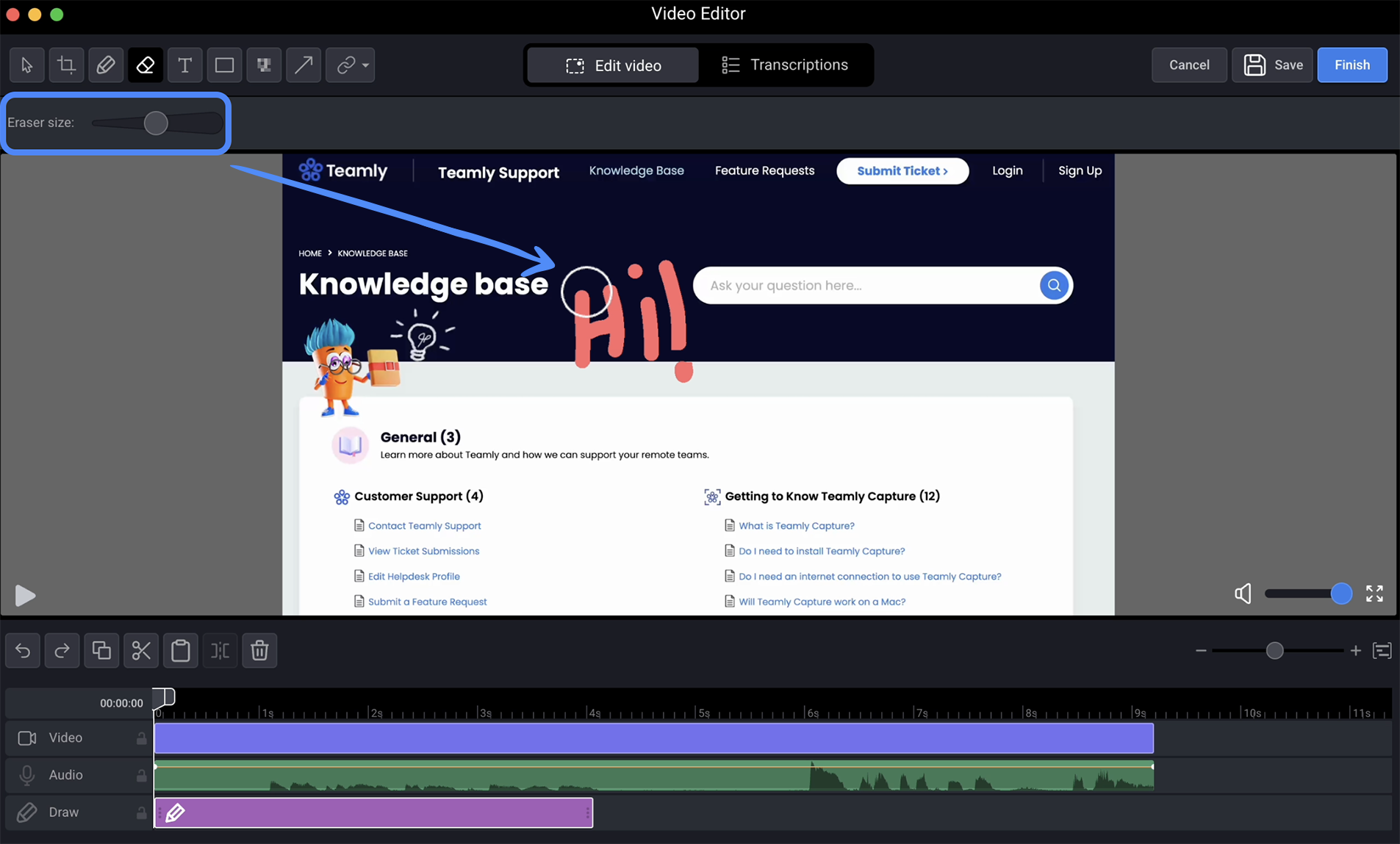Select the Rectangle shape tool

click(x=224, y=65)
